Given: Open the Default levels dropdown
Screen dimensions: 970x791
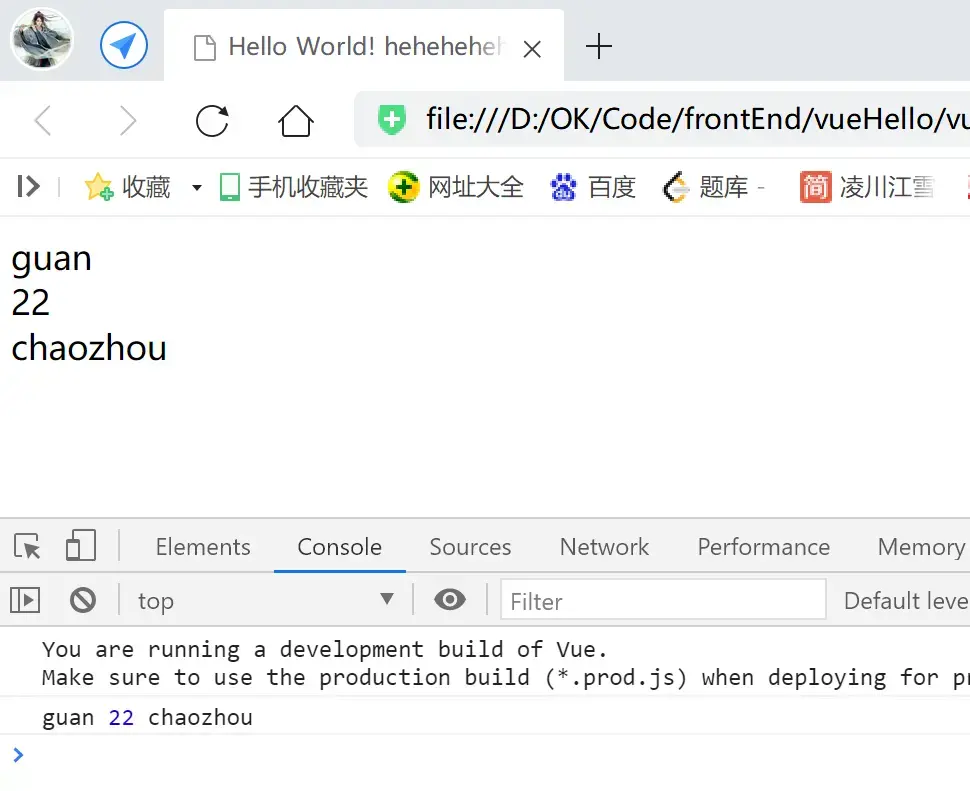Looking at the screenshot, I should pyautogui.click(x=906, y=601).
